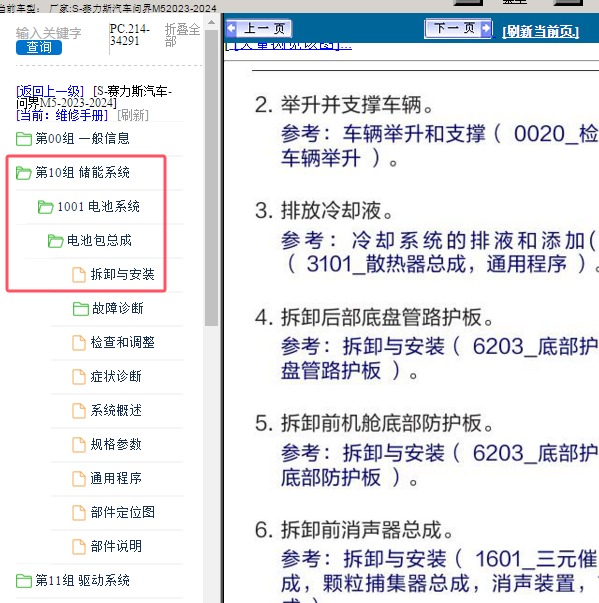Expand the 故障诊断 folder
The width and height of the screenshot is (599, 603).
point(117,308)
